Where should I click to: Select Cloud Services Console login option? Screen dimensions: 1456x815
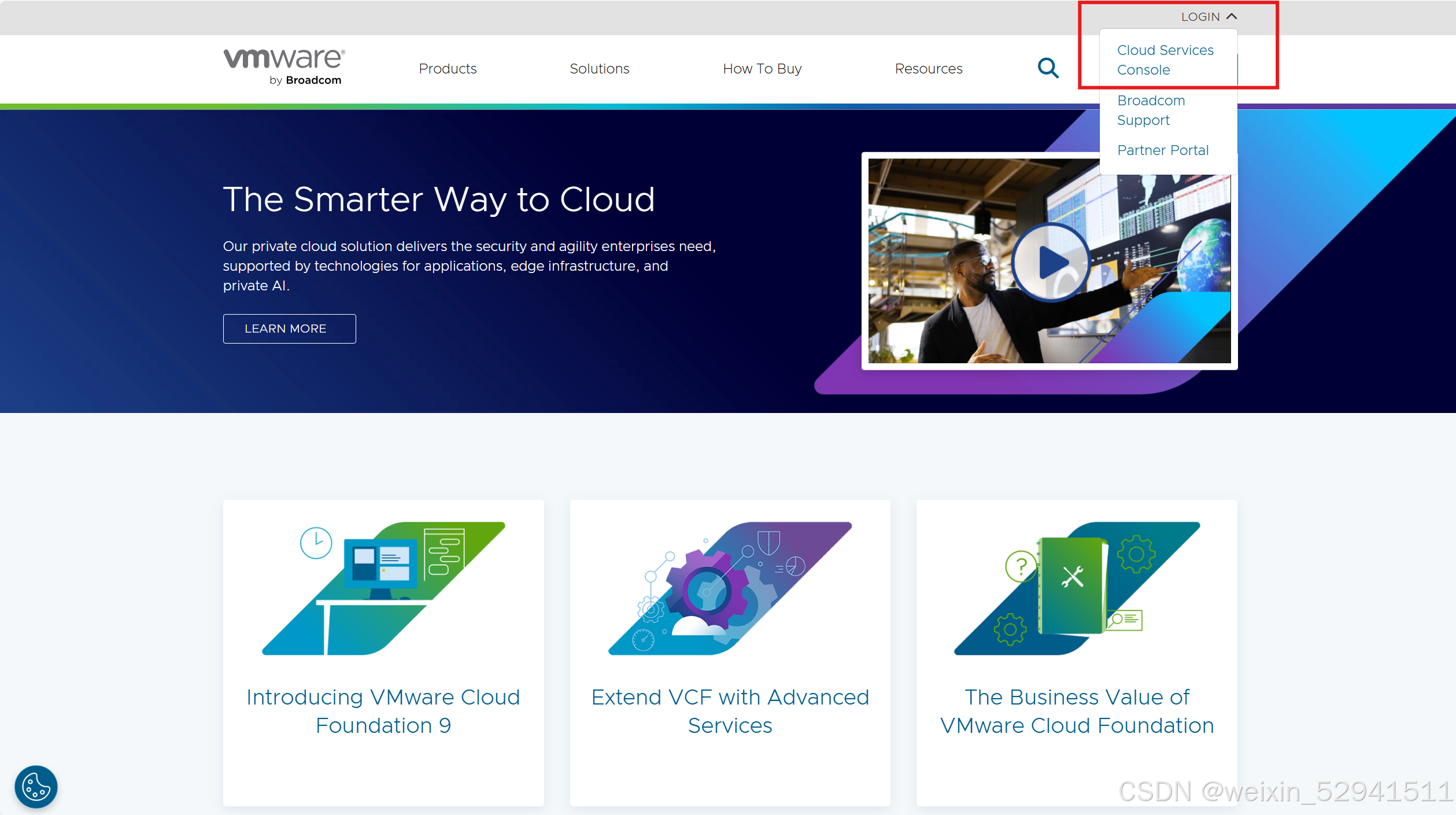(1165, 60)
